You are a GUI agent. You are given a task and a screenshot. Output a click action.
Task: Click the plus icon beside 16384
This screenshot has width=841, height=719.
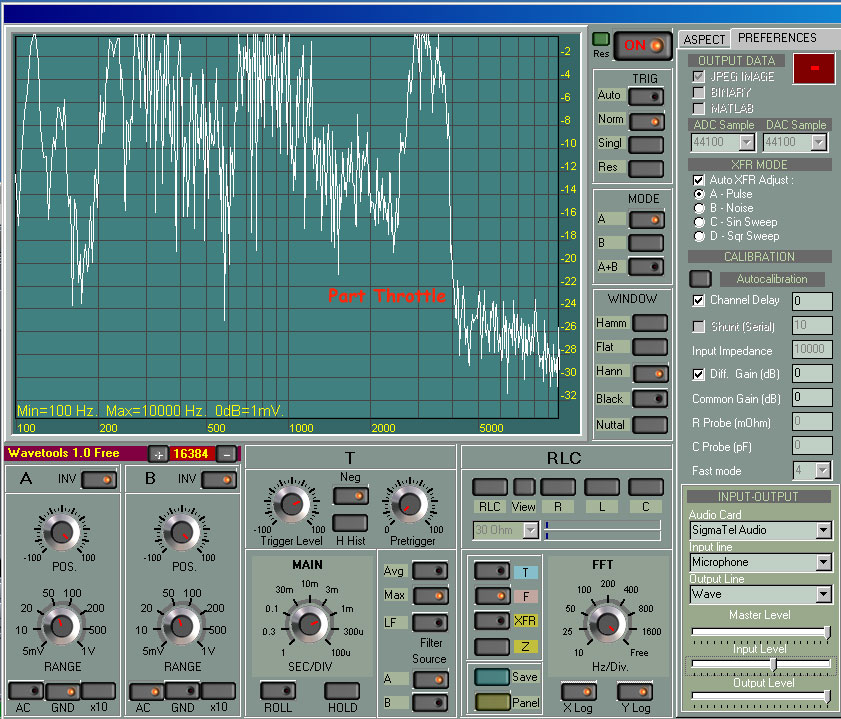[x=158, y=454]
